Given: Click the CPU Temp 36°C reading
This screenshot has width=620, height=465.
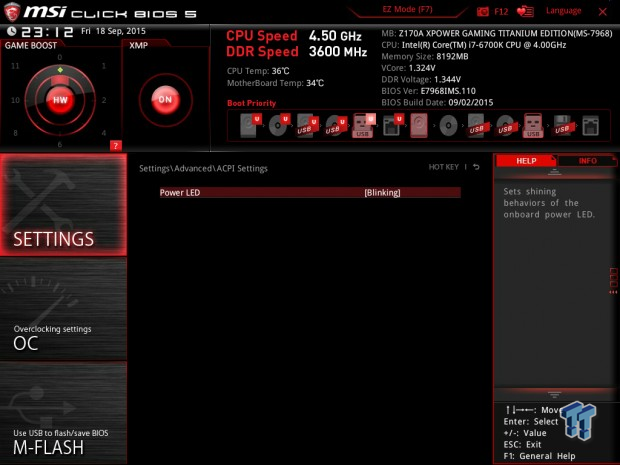Looking at the screenshot, I should (x=258, y=71).
